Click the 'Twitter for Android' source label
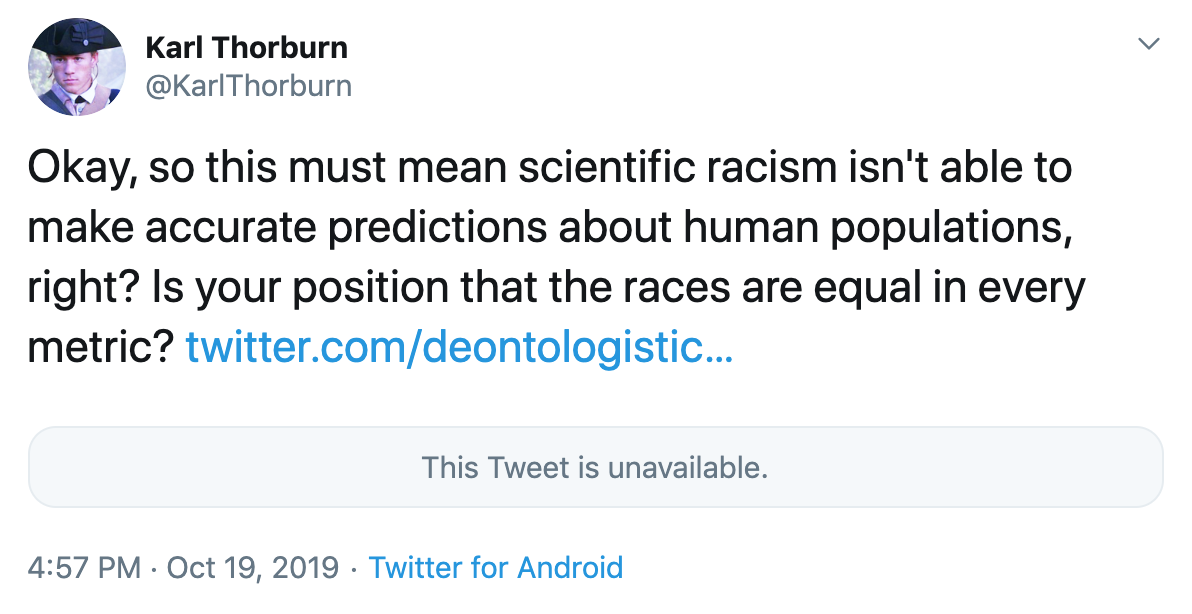The height and width of the screenshot is (614, 1192). click(496, 567)
